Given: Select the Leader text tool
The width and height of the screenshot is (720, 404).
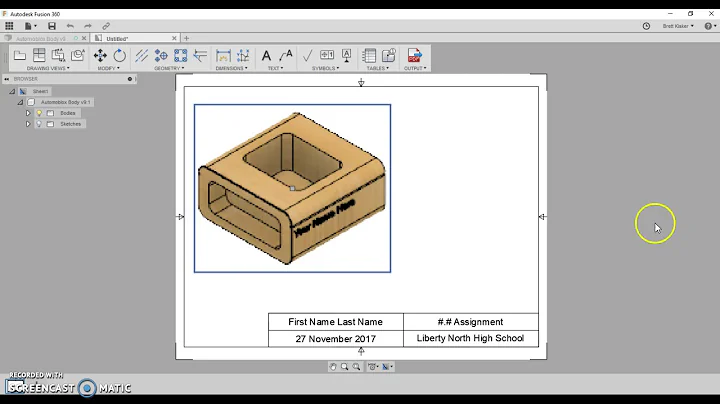Looking at the screenshot, I should (286, 56).
